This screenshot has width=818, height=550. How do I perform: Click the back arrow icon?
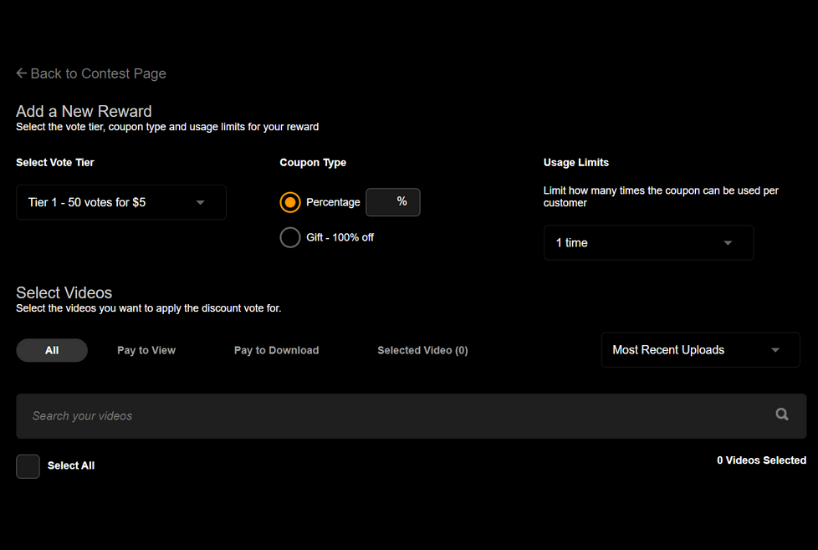pyautogui.click(x=21, y=73)
